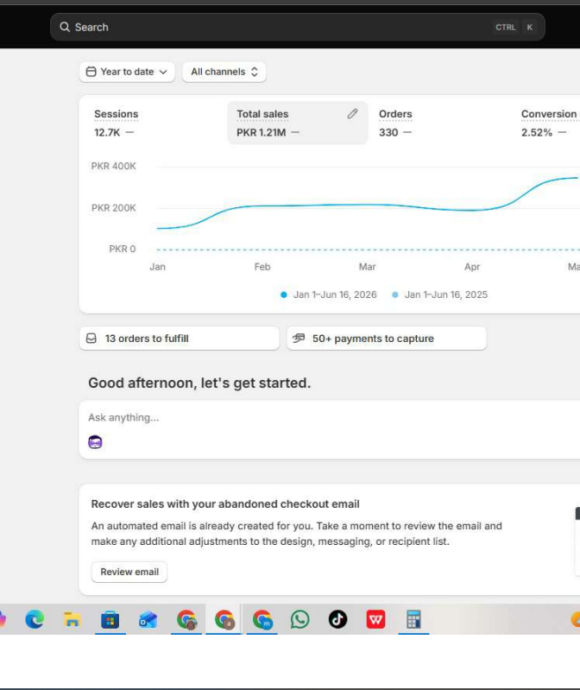Viewport: 580px width, 690px height.
Task: Open WPS Office from the taskbar
Action: coord(376,620)
